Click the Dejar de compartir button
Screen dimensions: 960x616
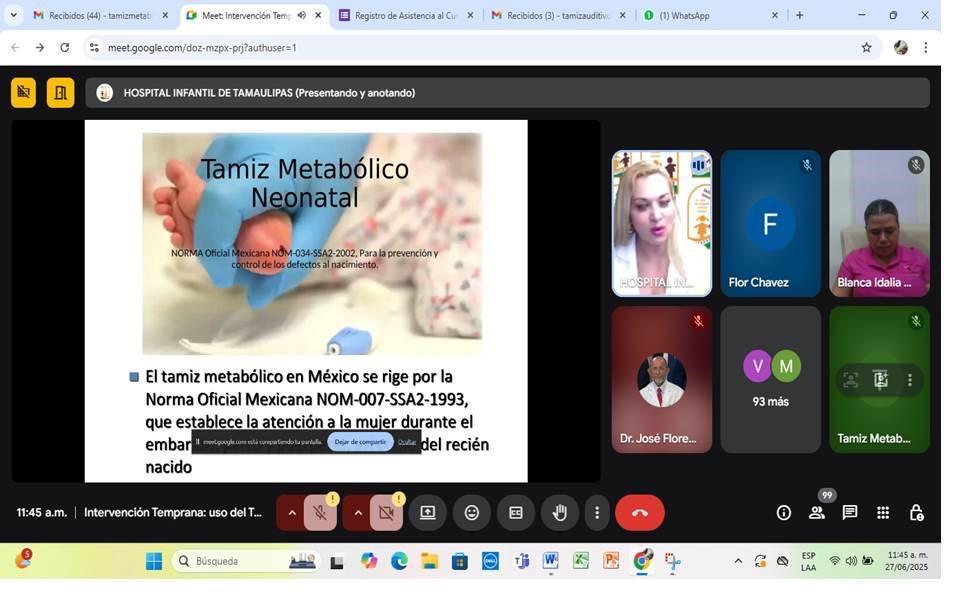[x=360, y=442]
